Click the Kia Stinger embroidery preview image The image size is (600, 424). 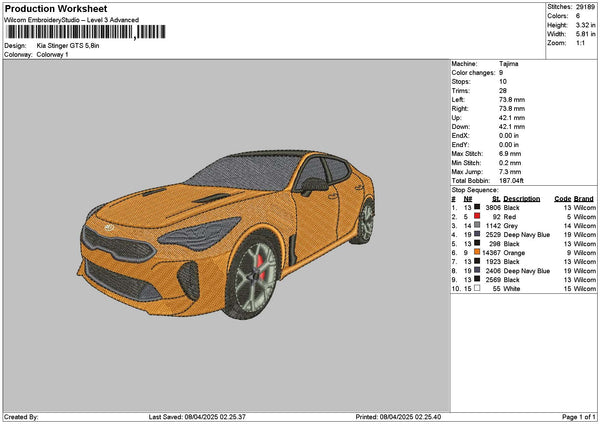click(226, 234)
